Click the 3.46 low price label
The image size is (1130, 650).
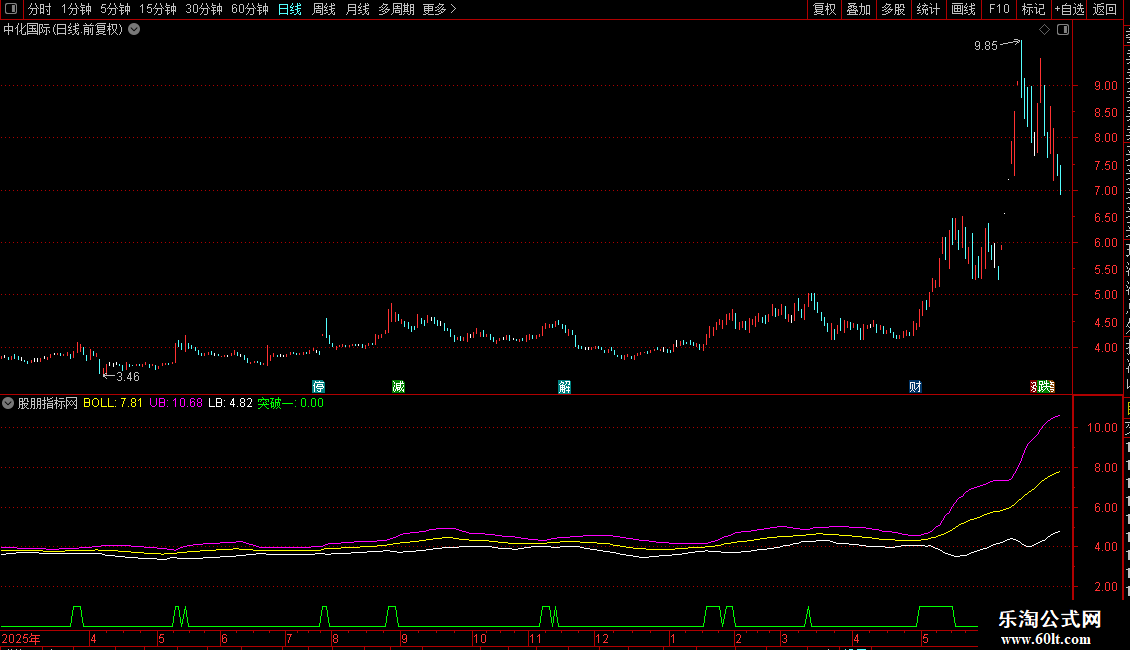[128, 377]
